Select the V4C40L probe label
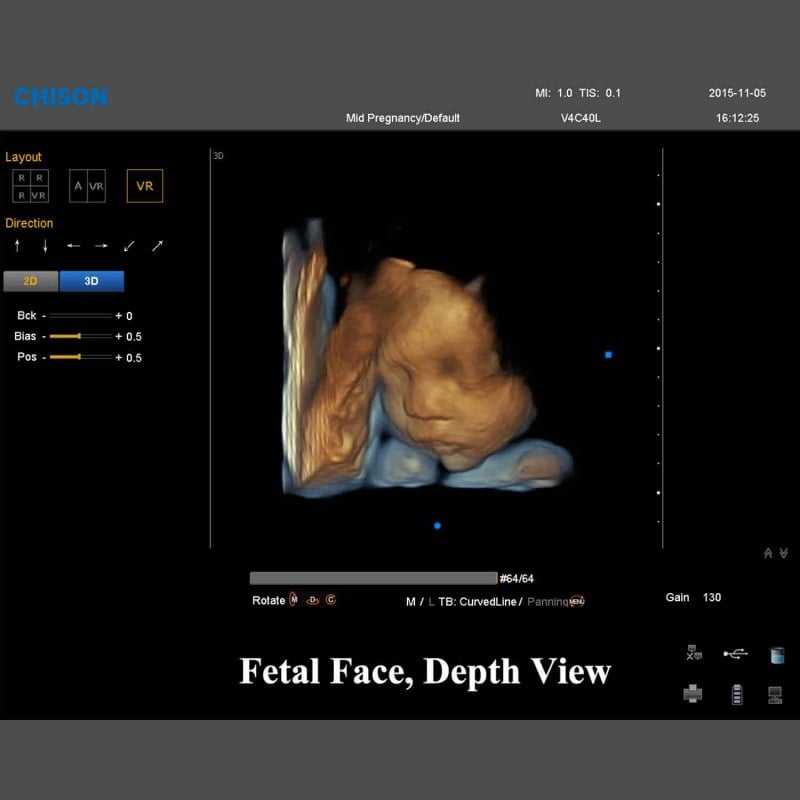This screenshot has width=800, height=800. pos(580,118)
